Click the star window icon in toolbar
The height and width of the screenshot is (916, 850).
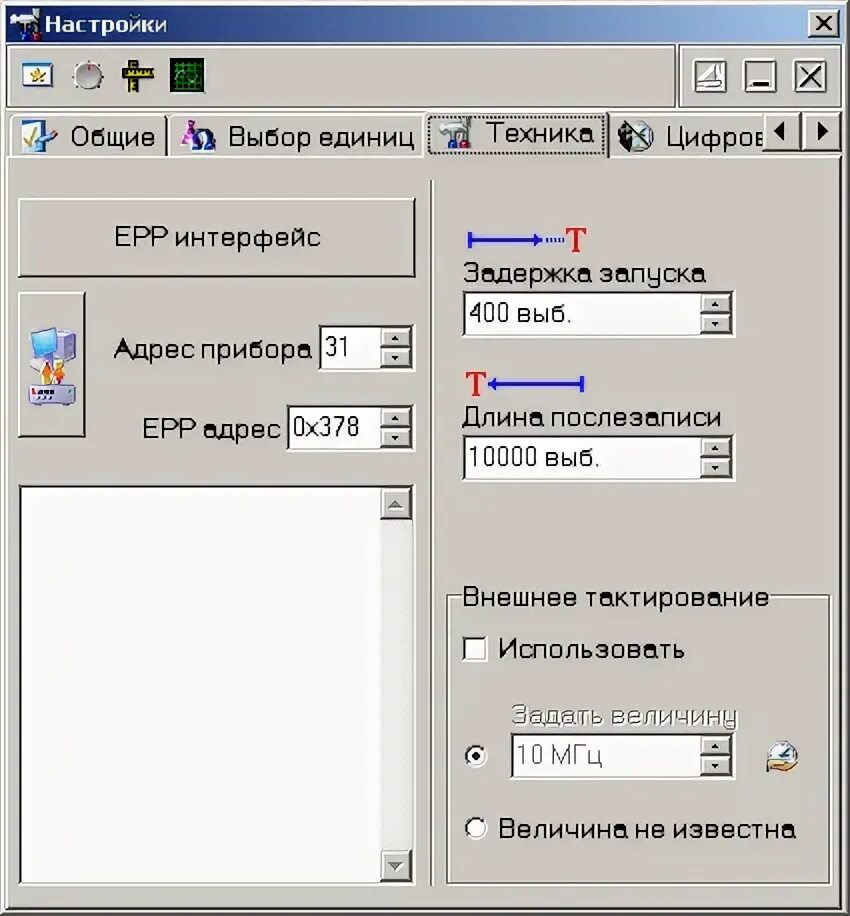(x=37, y=75)
